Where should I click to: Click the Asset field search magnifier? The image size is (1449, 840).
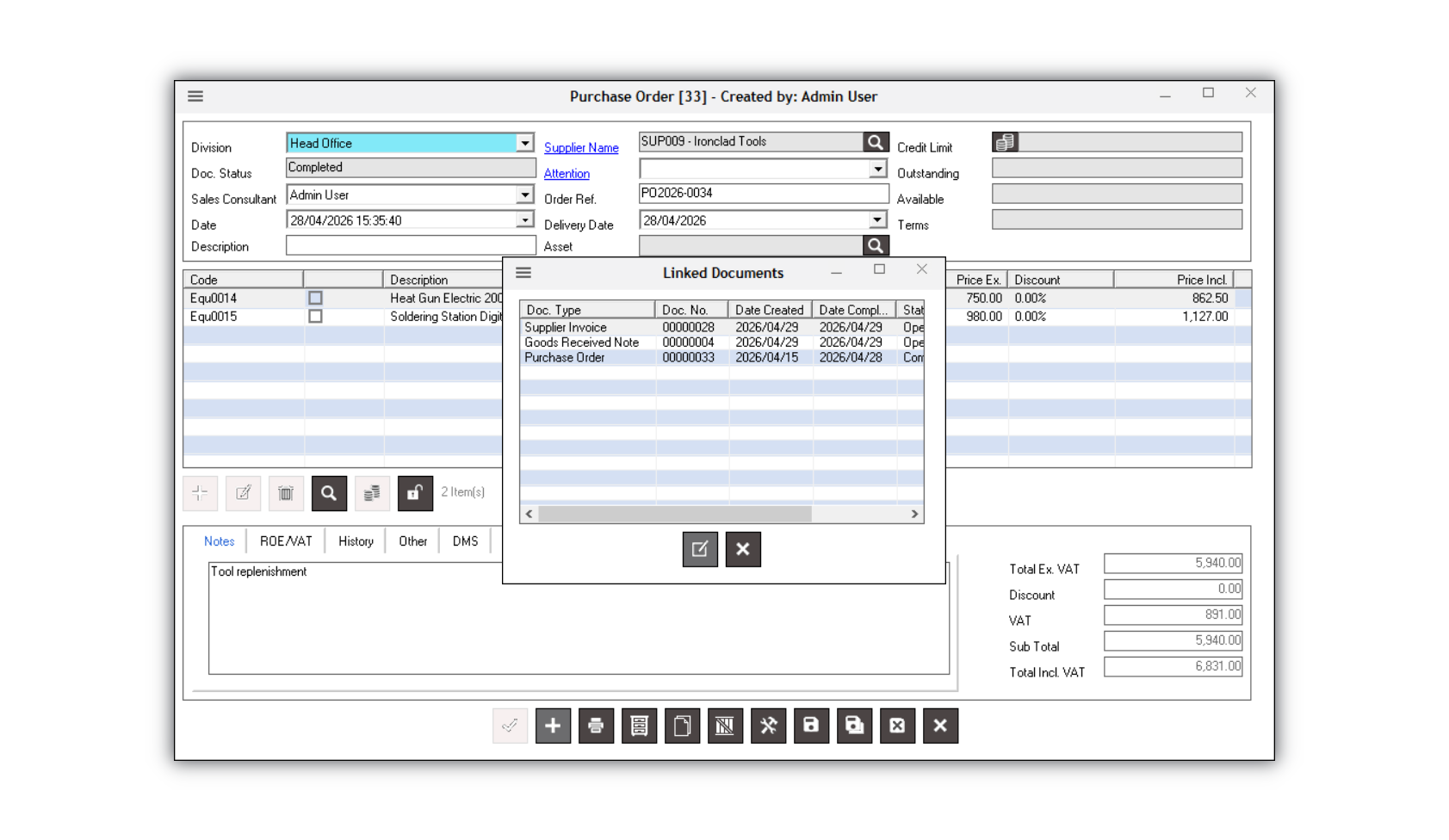876,246
